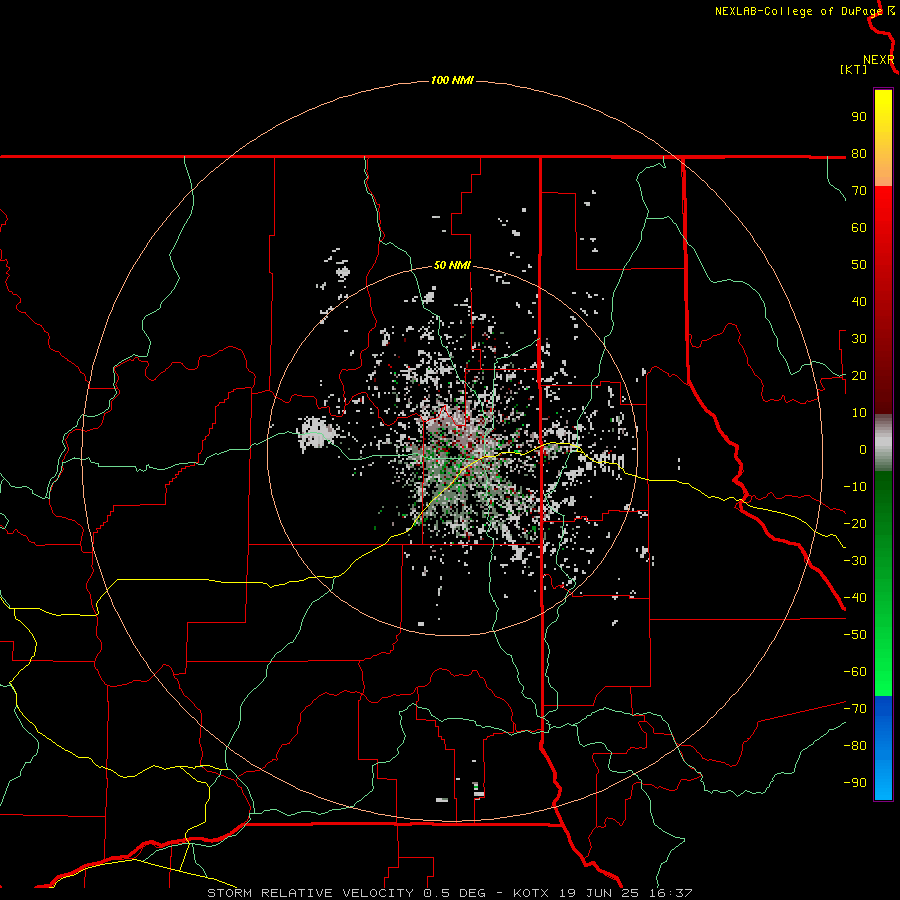Click the 100 NMI range ring label

[x=452, y=80]
